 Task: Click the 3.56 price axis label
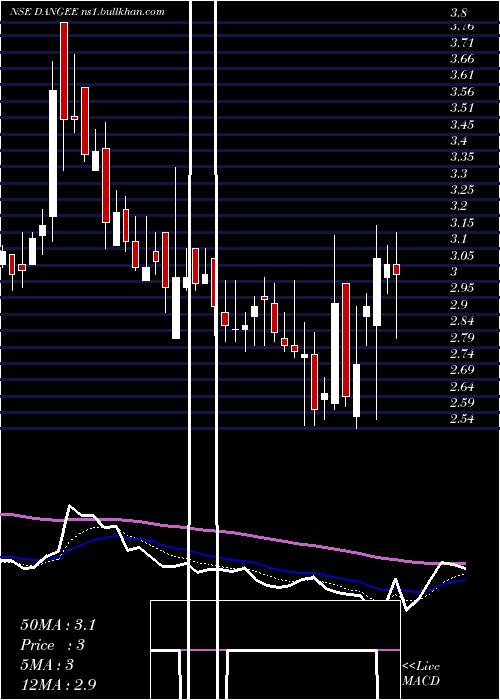point(462,92)
